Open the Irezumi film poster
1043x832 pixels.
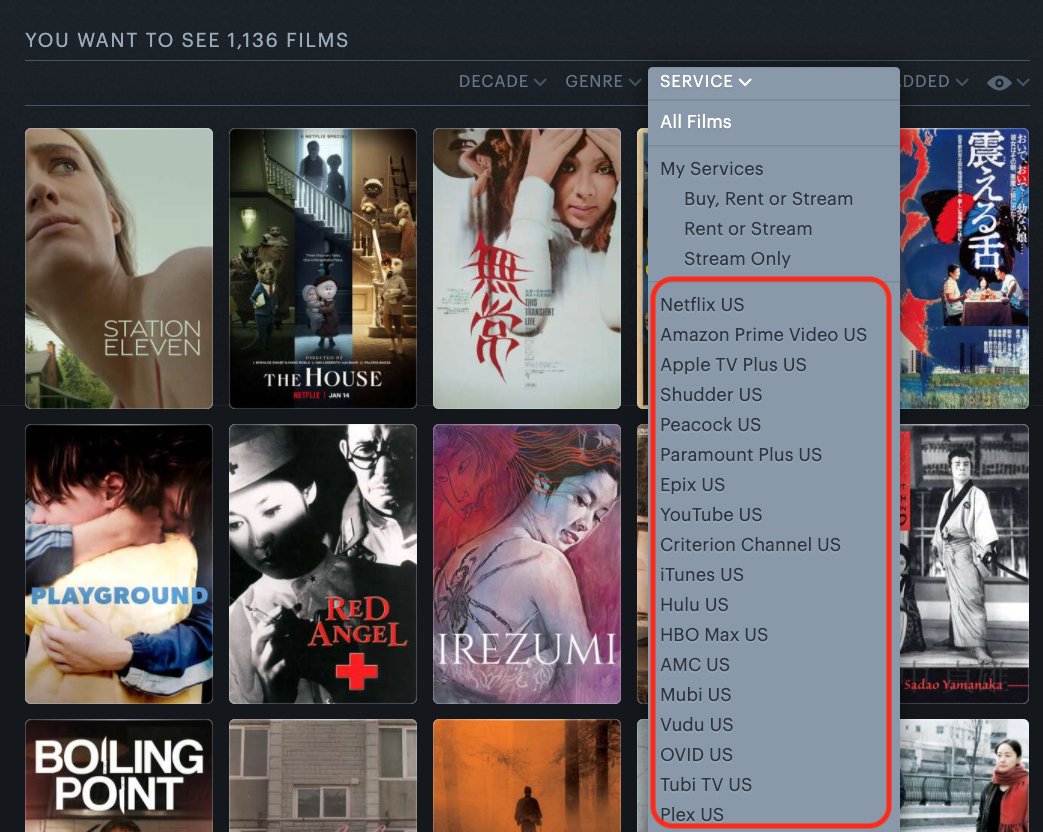[x=527, y=564]
